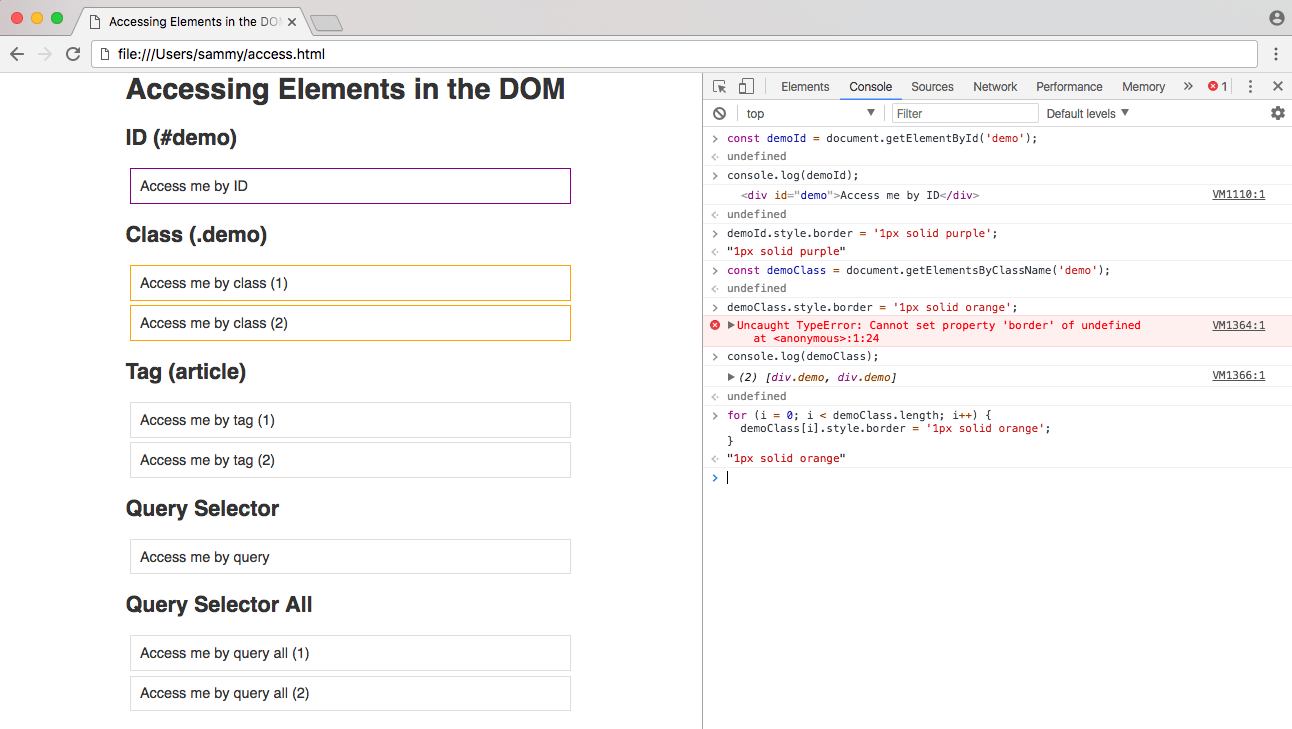The image size is (1292, 729).
Task: Click the purple-bordered Access me by ID box
Action: tap(349, 185)
